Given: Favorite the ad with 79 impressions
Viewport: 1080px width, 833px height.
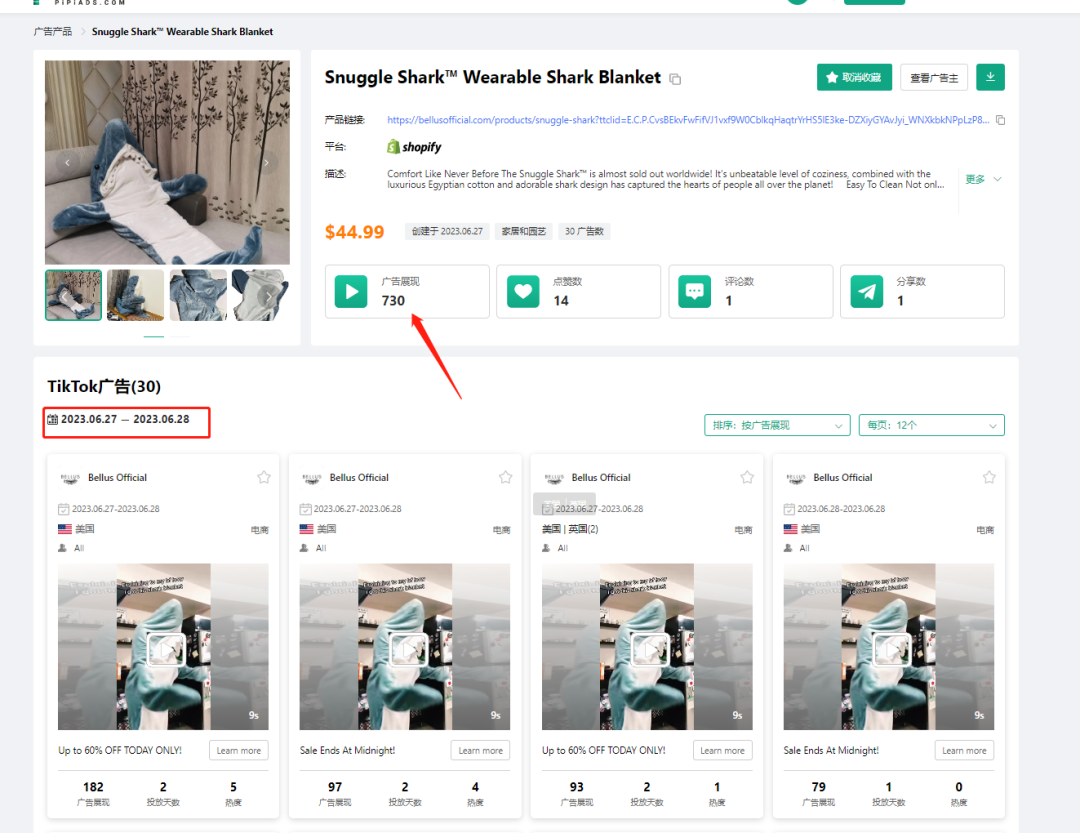Looking at the screenshot, I should coord(989,477).
